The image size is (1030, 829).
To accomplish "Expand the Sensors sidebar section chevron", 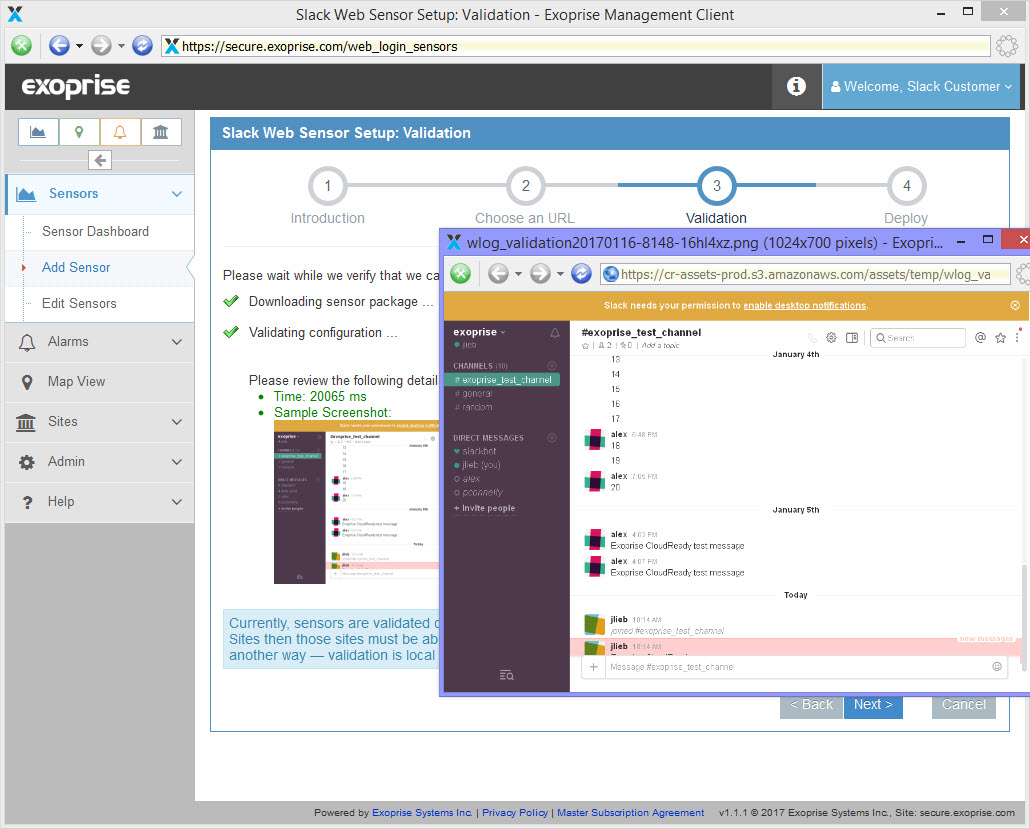I will coord(177,194).
